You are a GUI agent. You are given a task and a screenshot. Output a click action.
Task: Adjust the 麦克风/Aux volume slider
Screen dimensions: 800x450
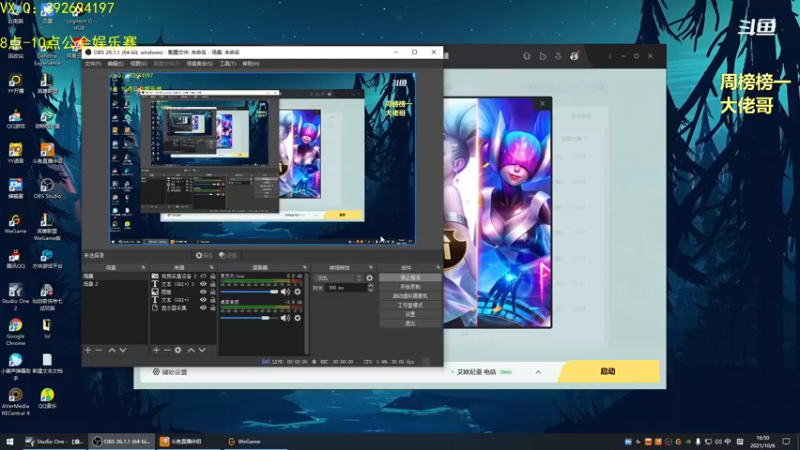[x=249, y=292]
